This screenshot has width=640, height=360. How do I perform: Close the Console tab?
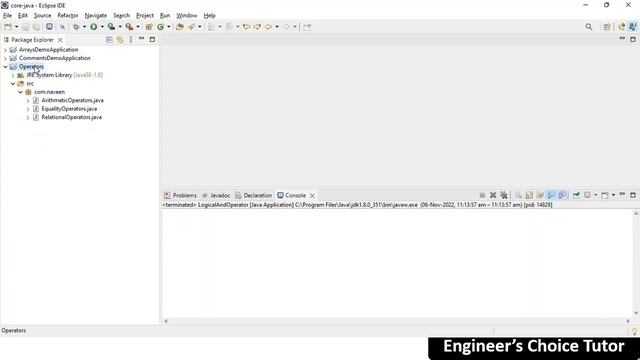[312, 196]
